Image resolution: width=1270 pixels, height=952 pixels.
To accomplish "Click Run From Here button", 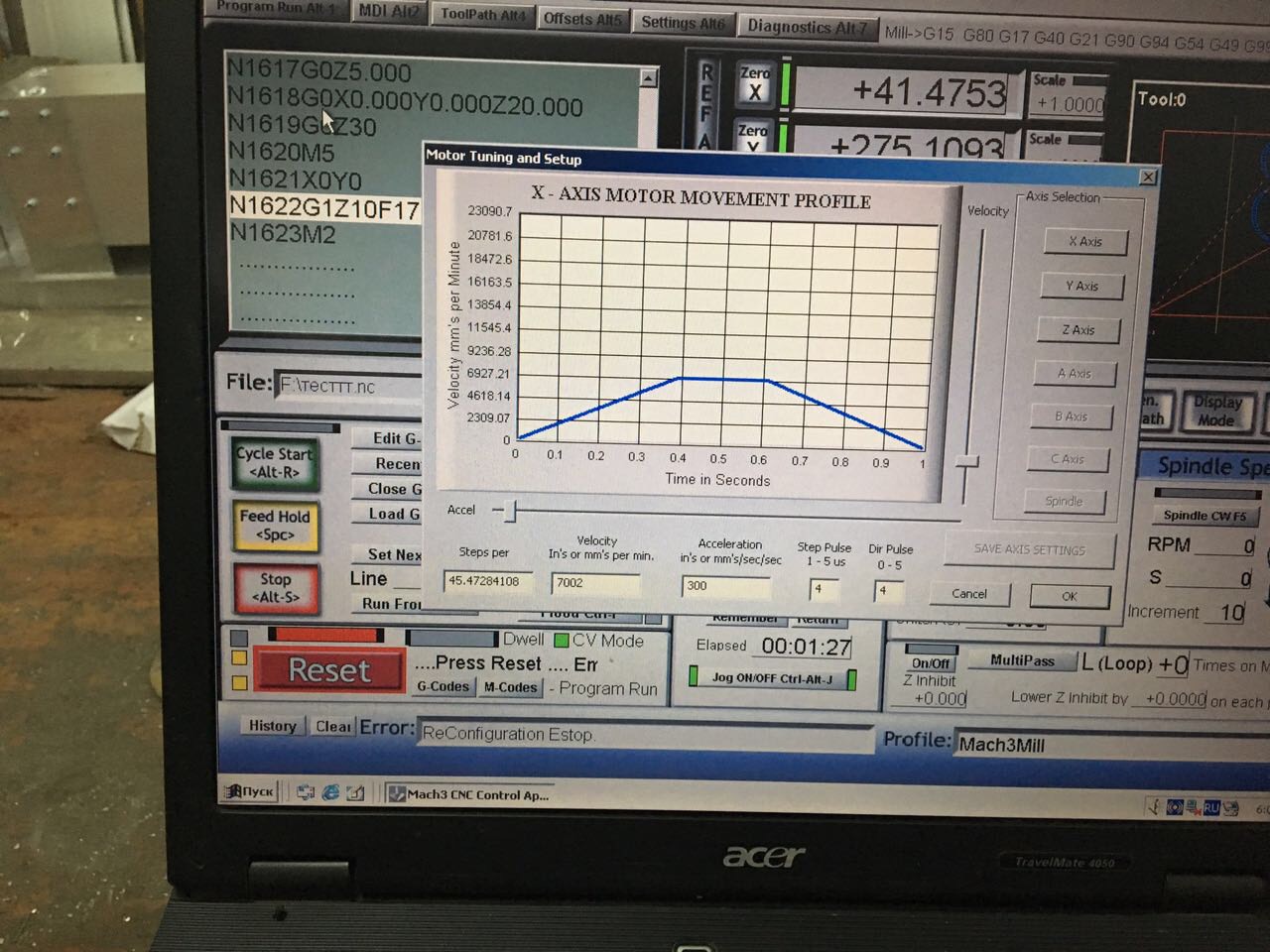I will pos(388,603).
